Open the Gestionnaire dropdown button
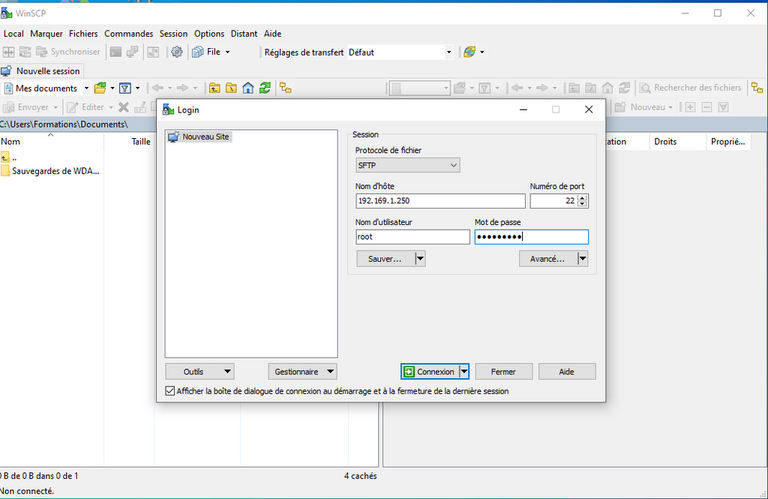The height and width of the screenshot is (499, 768). point(302,372)
